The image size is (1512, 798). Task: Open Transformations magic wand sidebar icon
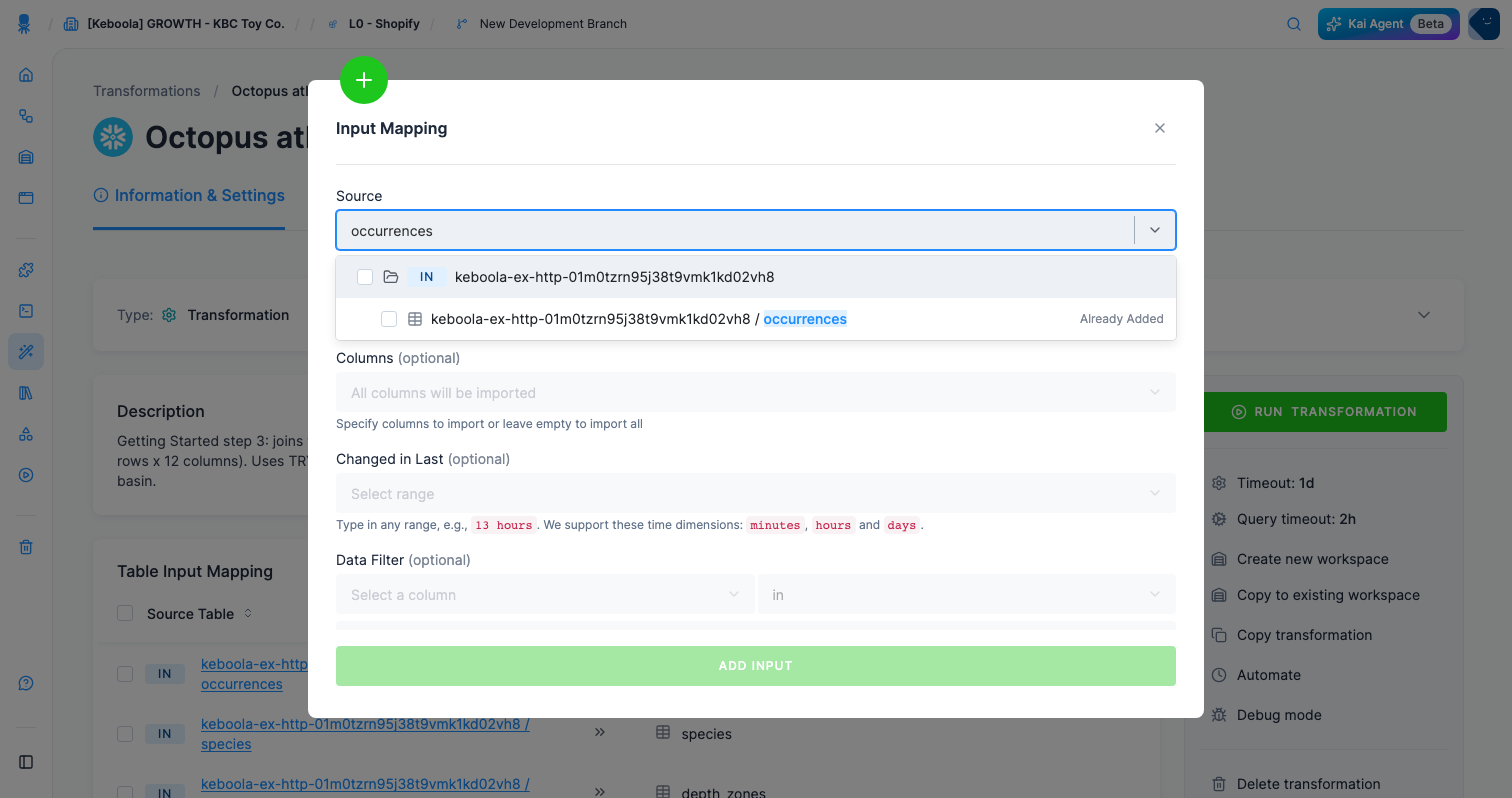point(26,352)
